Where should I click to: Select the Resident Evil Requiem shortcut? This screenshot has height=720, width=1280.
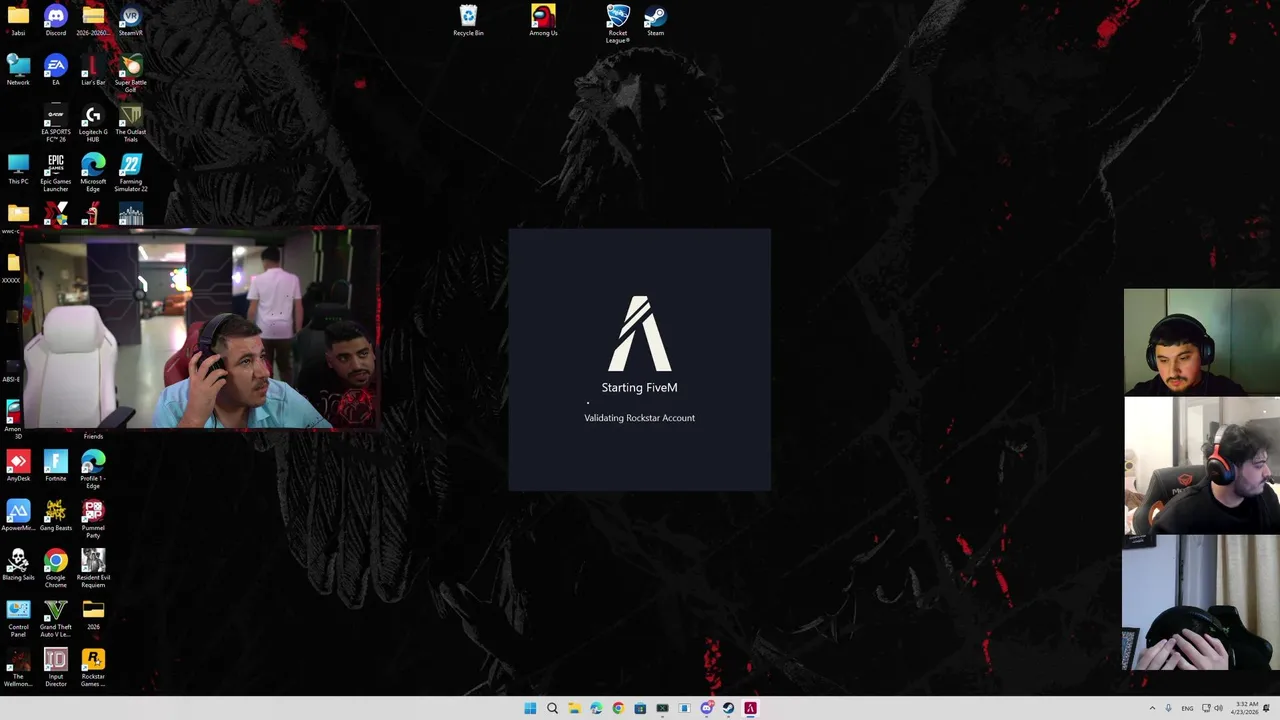click(93, 569)
